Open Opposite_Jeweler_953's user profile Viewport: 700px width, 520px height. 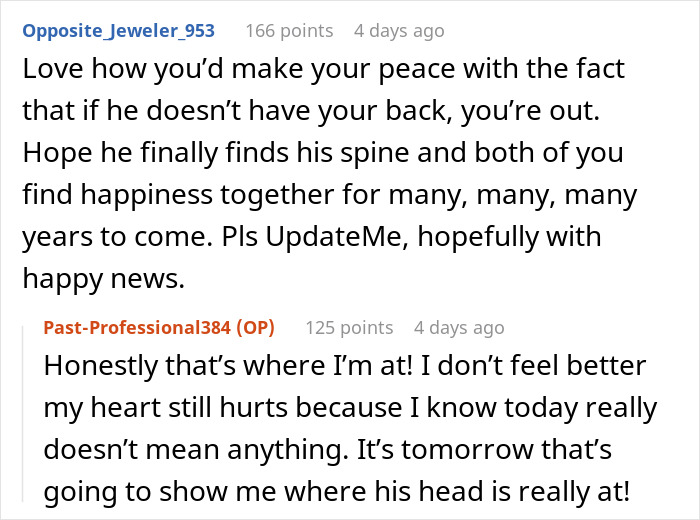(118, 31)
